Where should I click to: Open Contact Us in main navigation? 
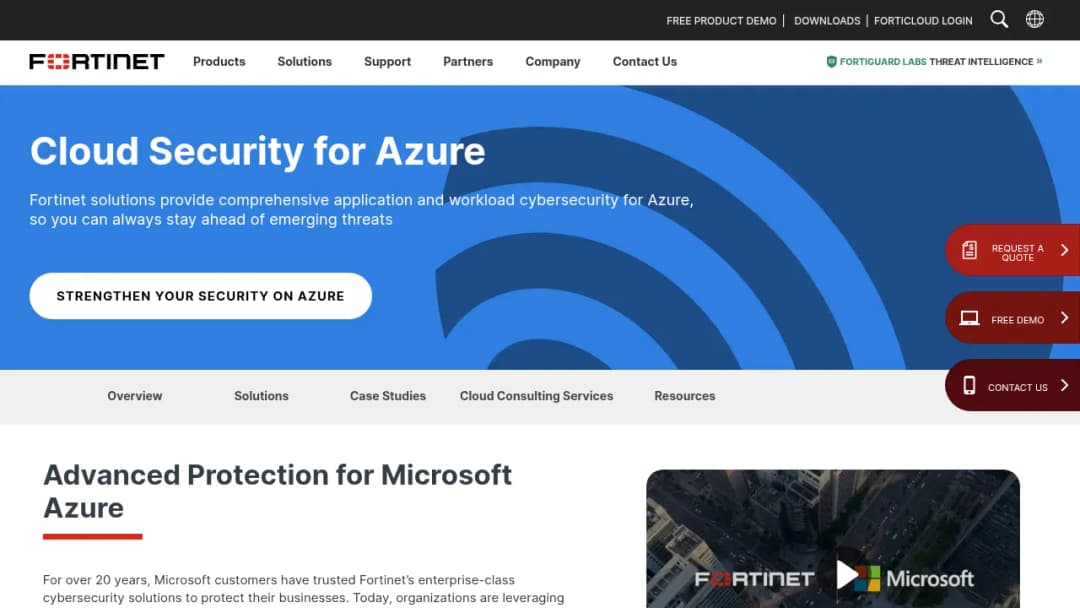pos(645,61)
